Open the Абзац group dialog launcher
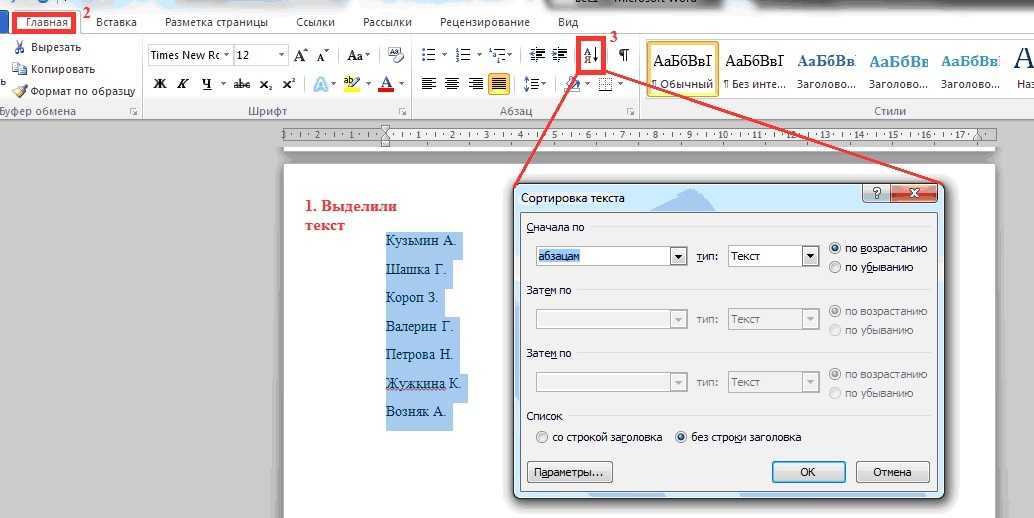1034x518 pixels. coord(630,112)
